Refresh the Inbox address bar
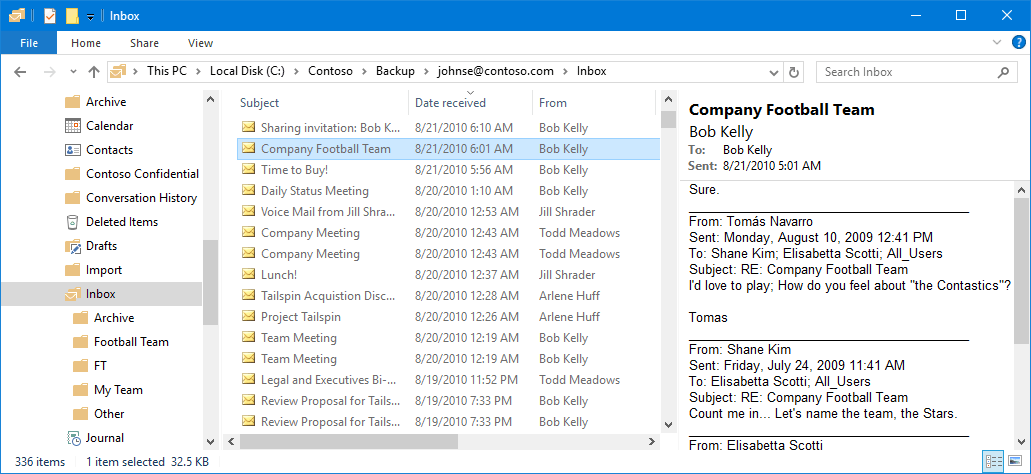Viewport: 1031px width, 474px height. coord(794,72)
